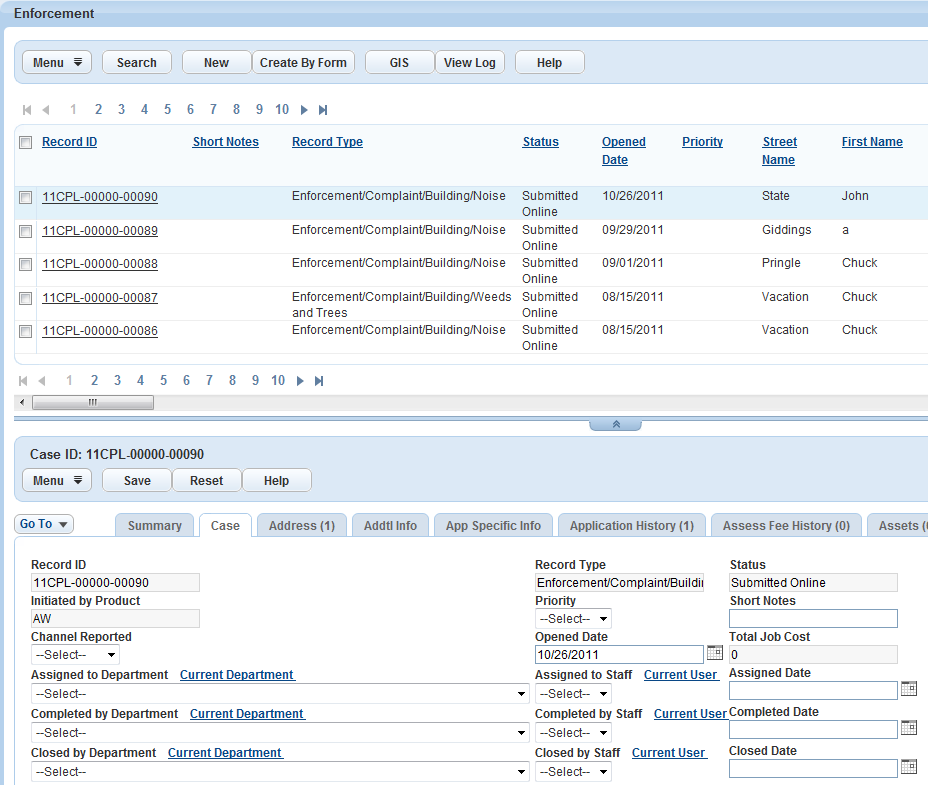Open record 11CPL-00000-00088 link
This screenshot has width=928, height=785.
(99, 264)
